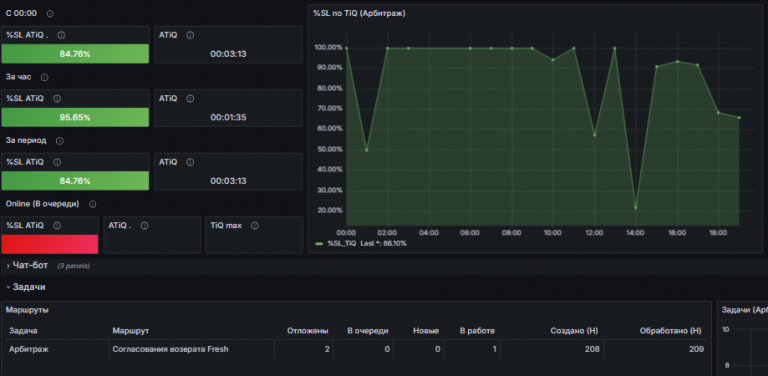Click the Арбитраж cell in the table
This screenshot has width=768, height=376.
[29, 349]
